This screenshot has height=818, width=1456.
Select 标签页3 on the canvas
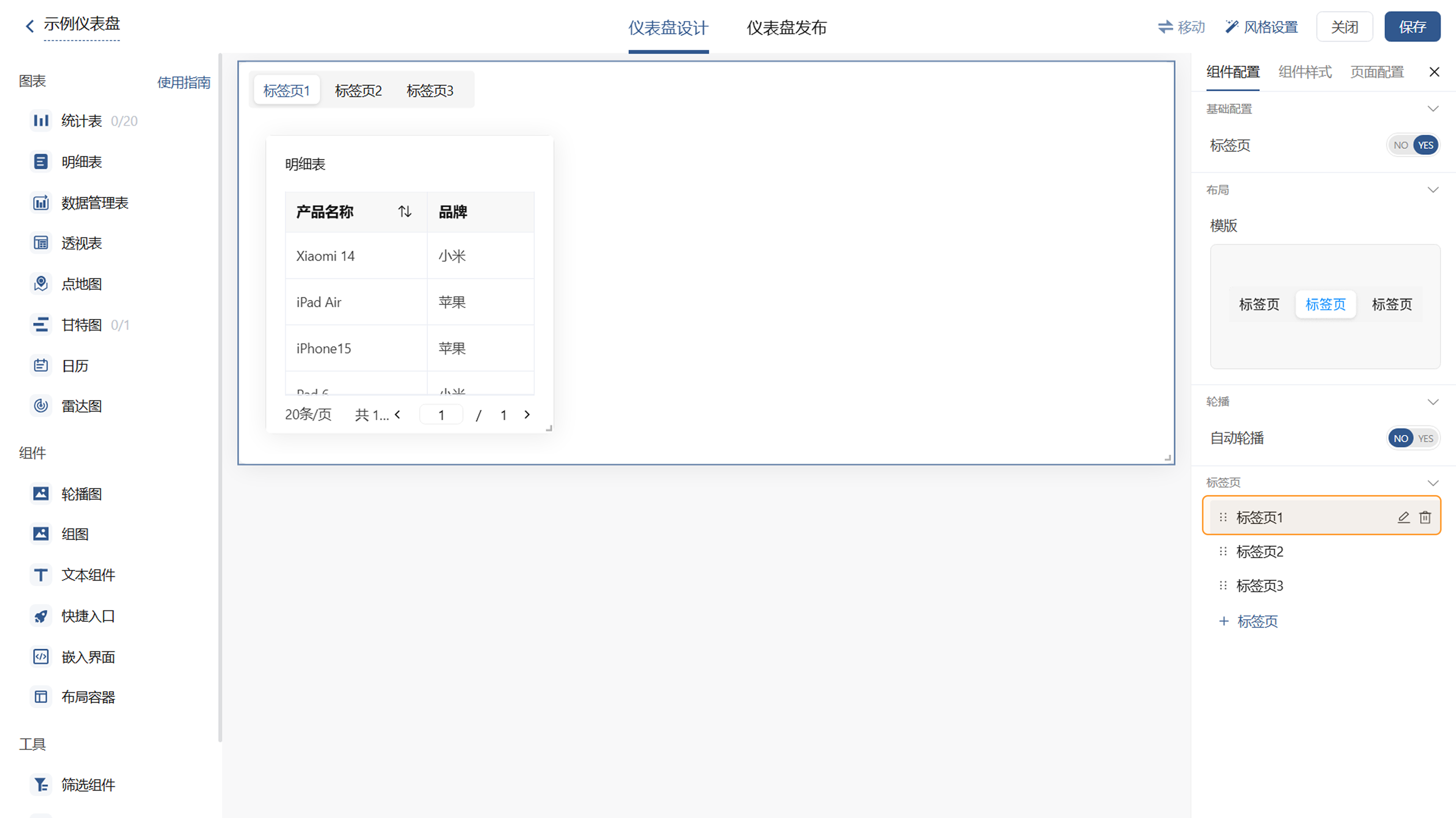[x=430, y=90]
